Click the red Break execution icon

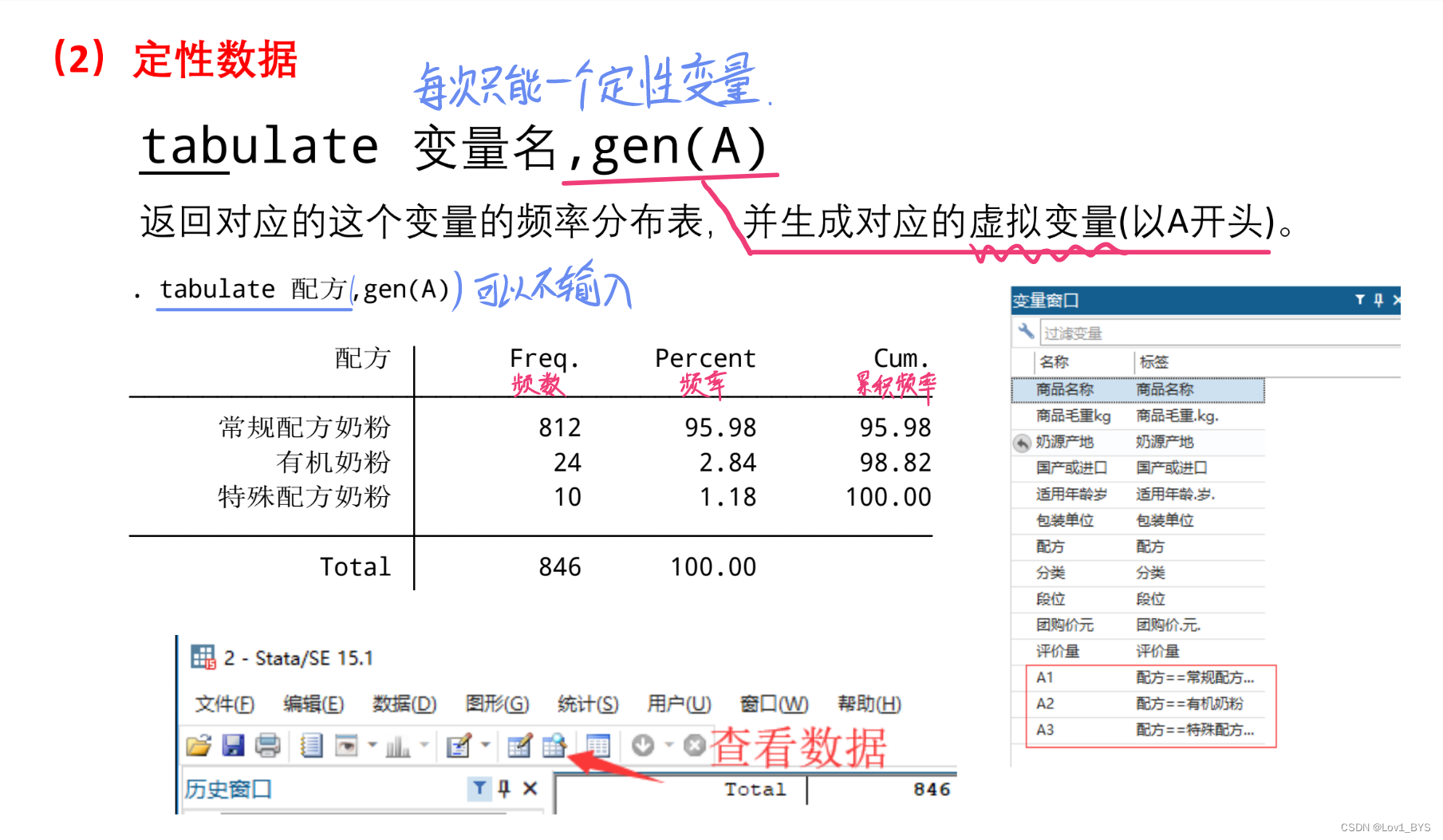pos(692,744)
